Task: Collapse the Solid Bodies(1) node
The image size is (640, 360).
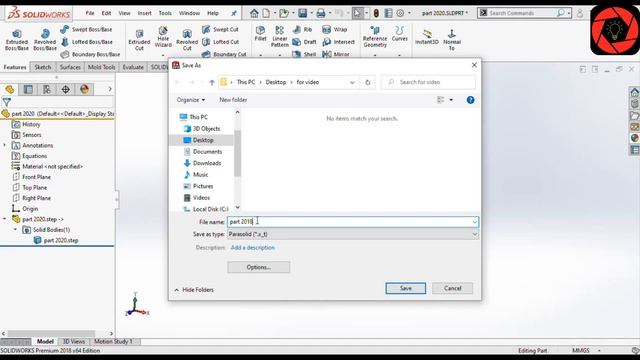Action: [16, 230]
